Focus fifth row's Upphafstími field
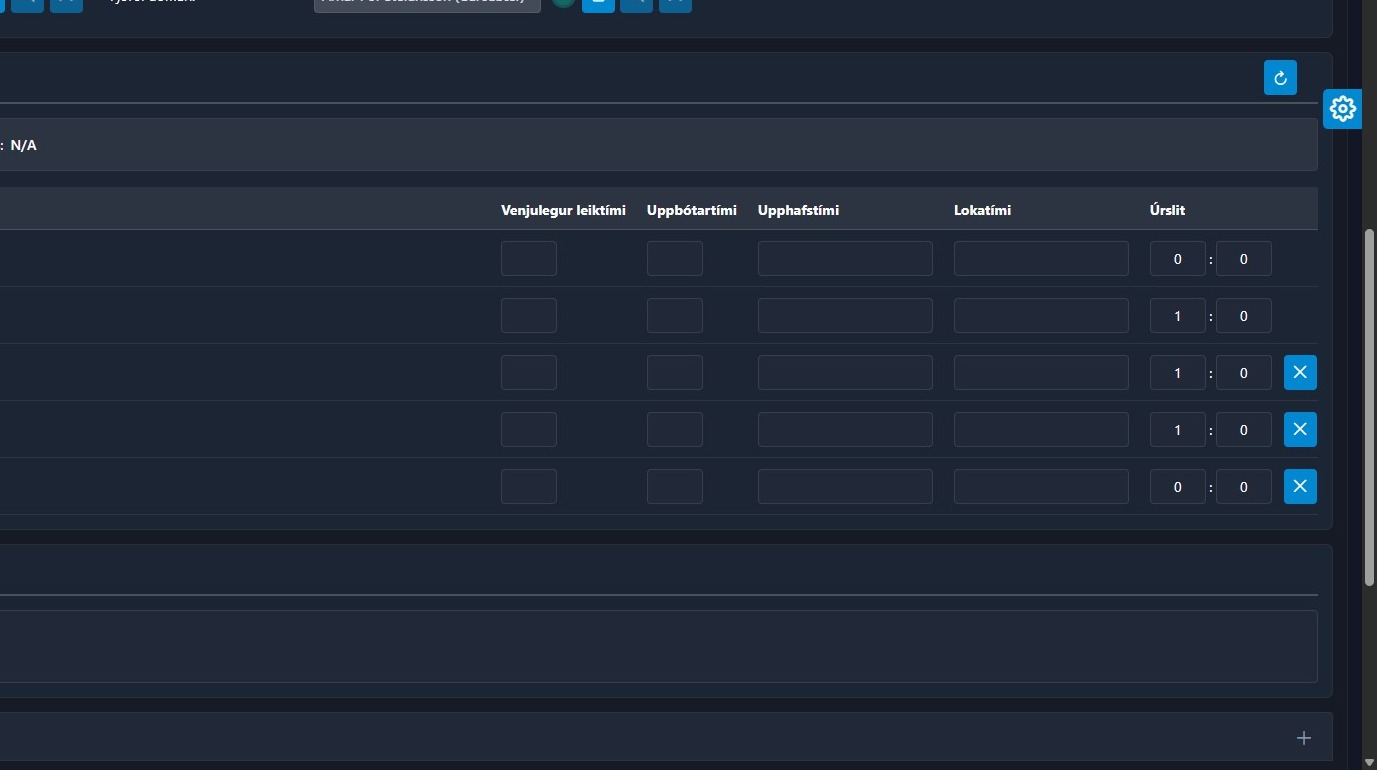 pyautogui.click(x=845, y=486)
